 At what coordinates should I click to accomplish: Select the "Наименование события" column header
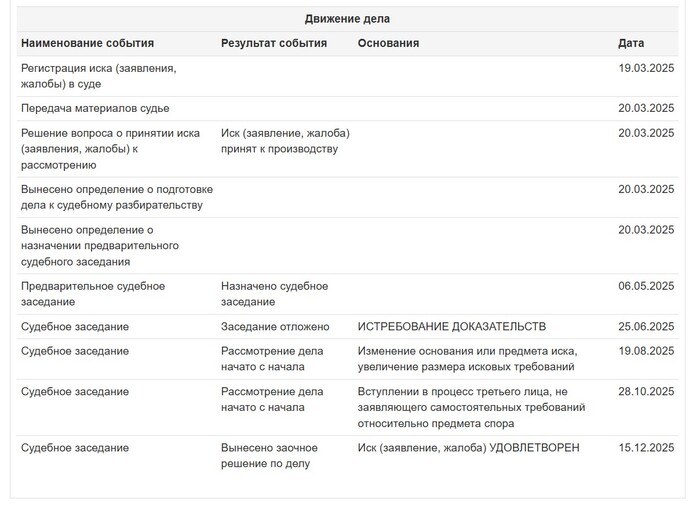click(x=87, y=44)
